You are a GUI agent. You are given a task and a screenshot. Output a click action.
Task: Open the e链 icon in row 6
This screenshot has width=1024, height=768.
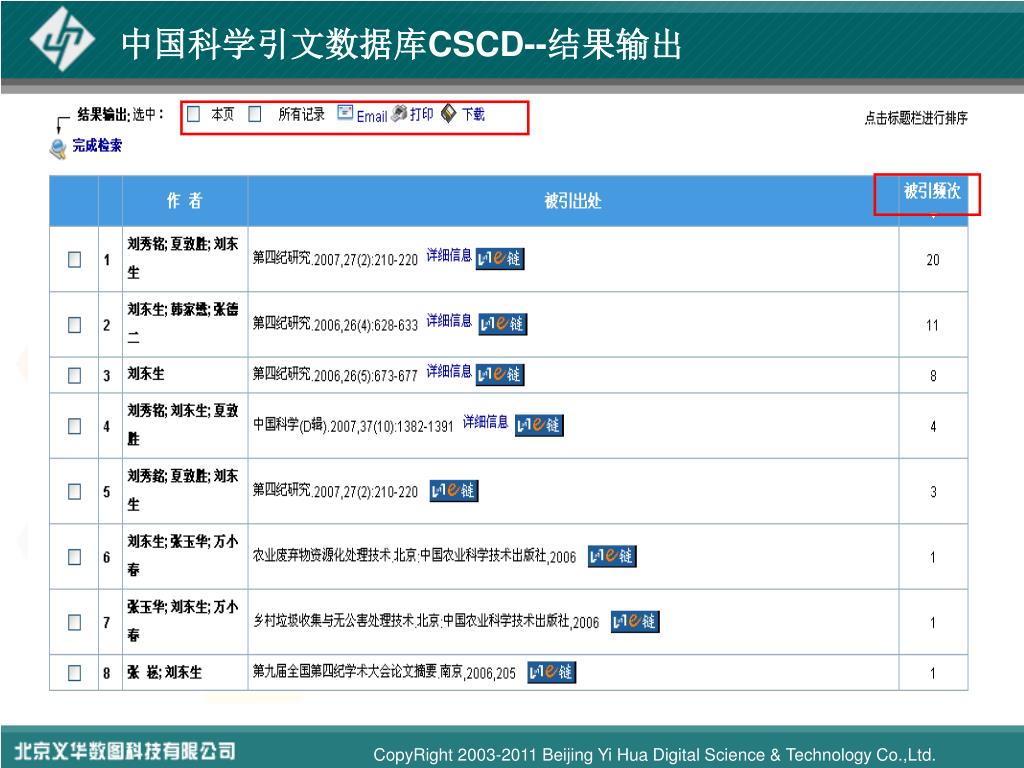coord(611,556)
